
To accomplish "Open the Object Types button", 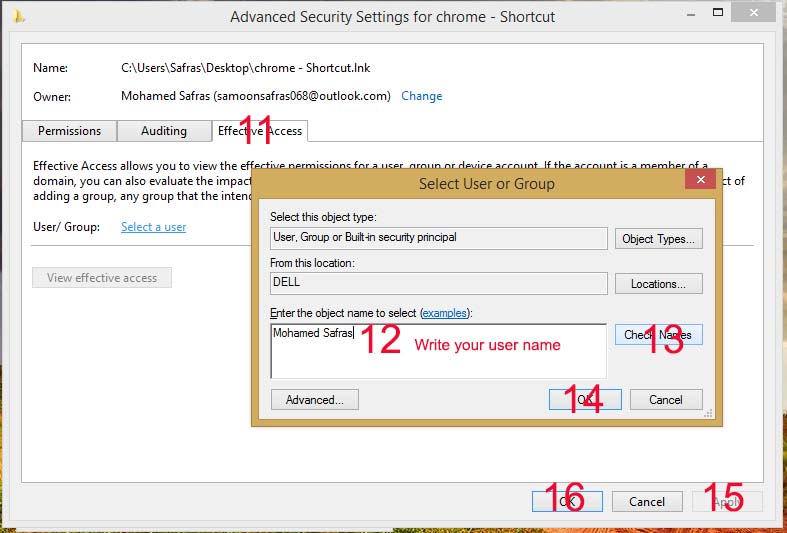I will click(658, 239).
